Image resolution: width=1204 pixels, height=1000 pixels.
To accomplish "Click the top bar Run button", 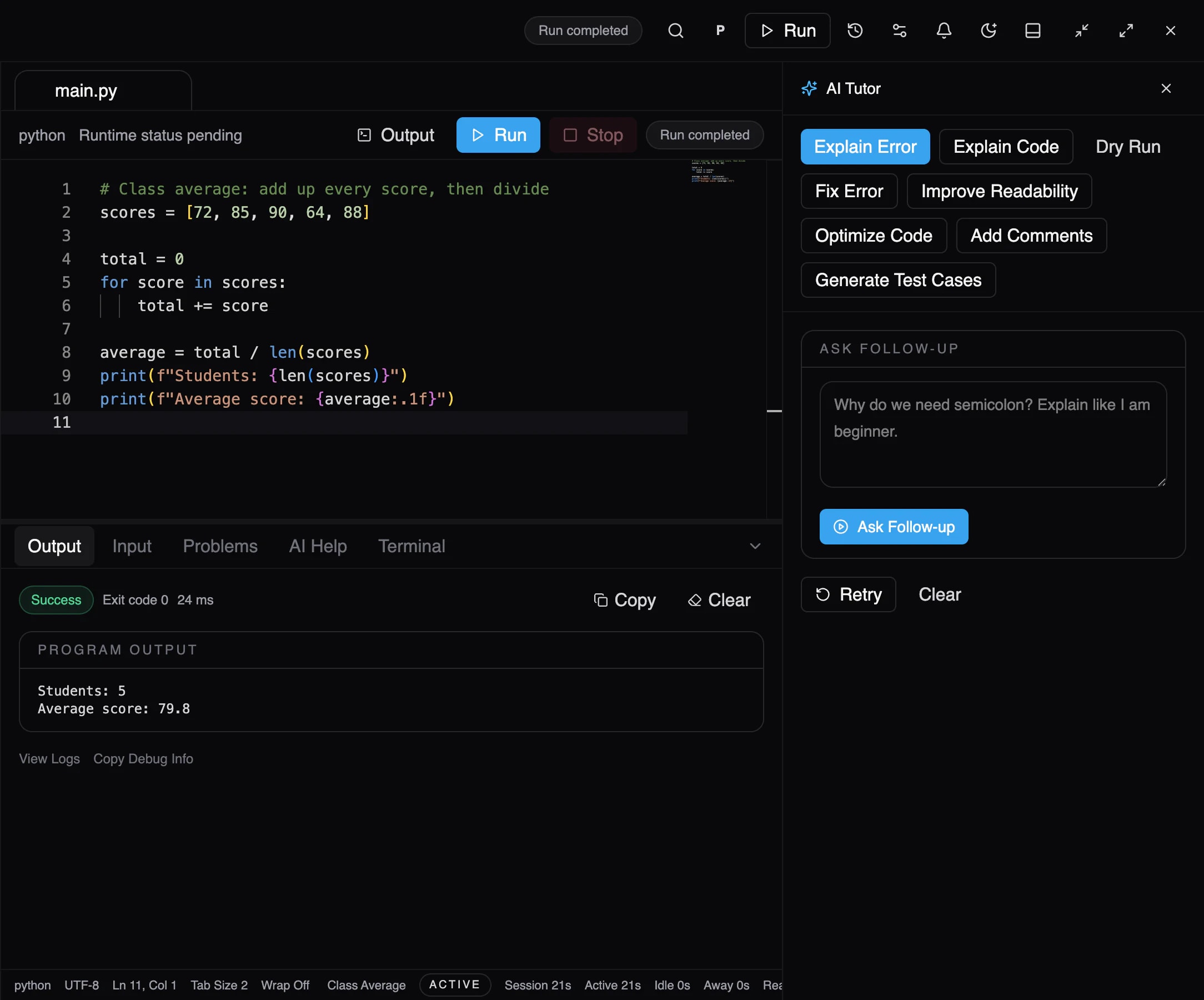I will (x=787, y=31).
